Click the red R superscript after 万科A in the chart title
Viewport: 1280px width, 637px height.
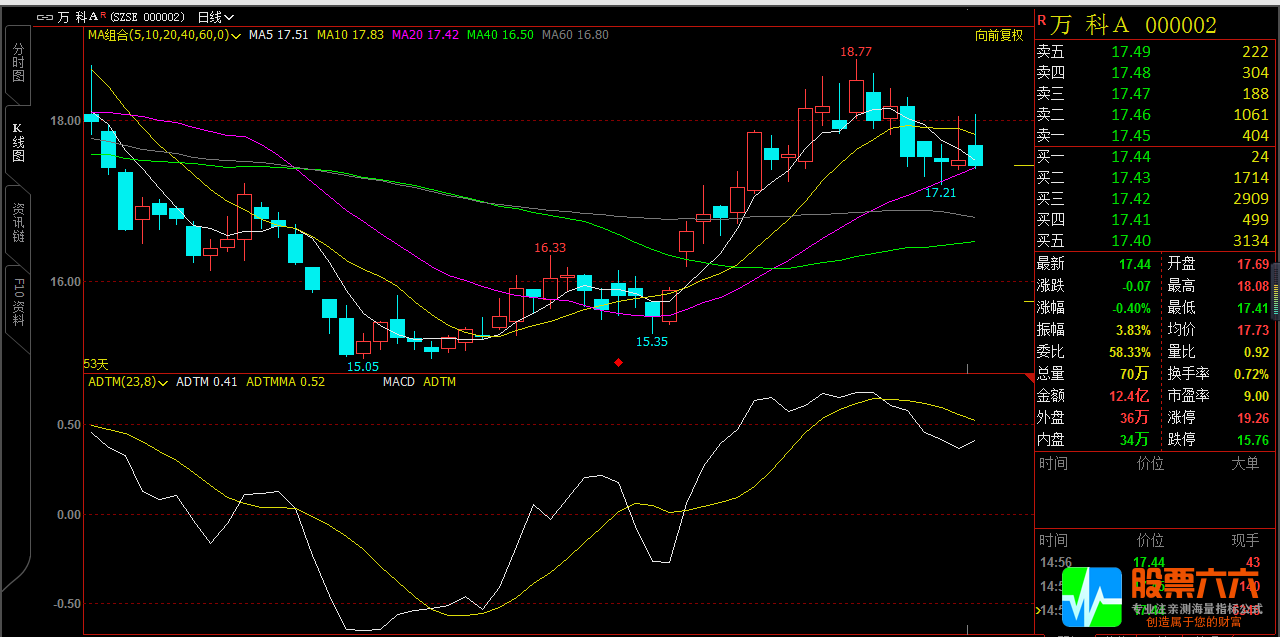pyautogui.click(x=103, y=15)
